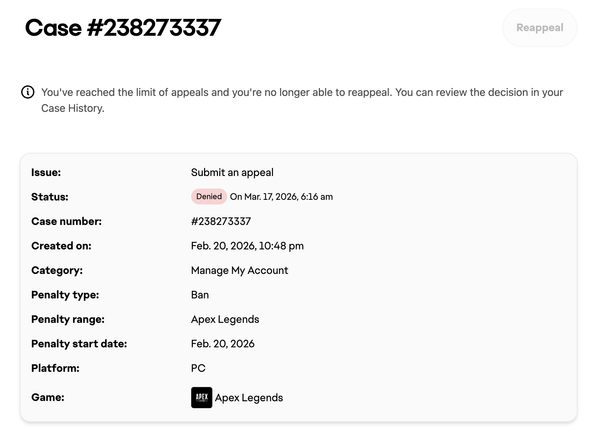
Task: Click the appeal limit notice text
Action: 302,100
